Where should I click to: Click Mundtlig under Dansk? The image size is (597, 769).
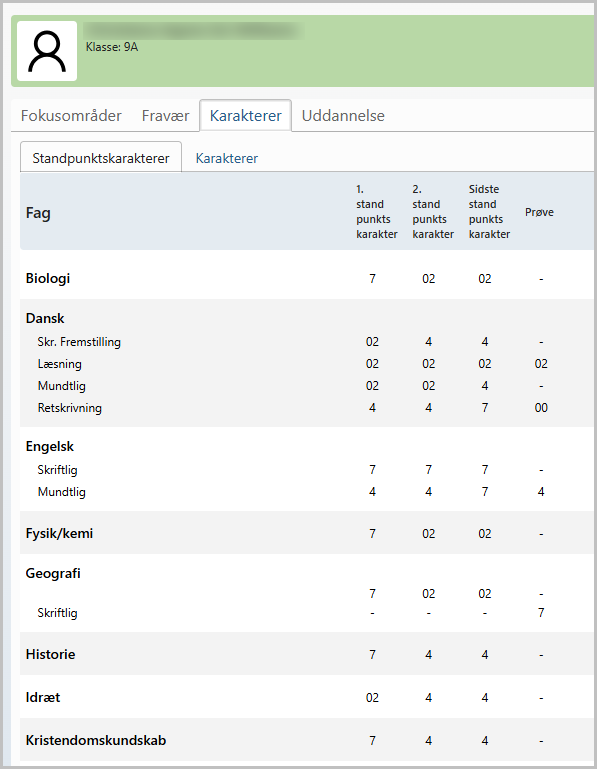(x=61, y=386)
